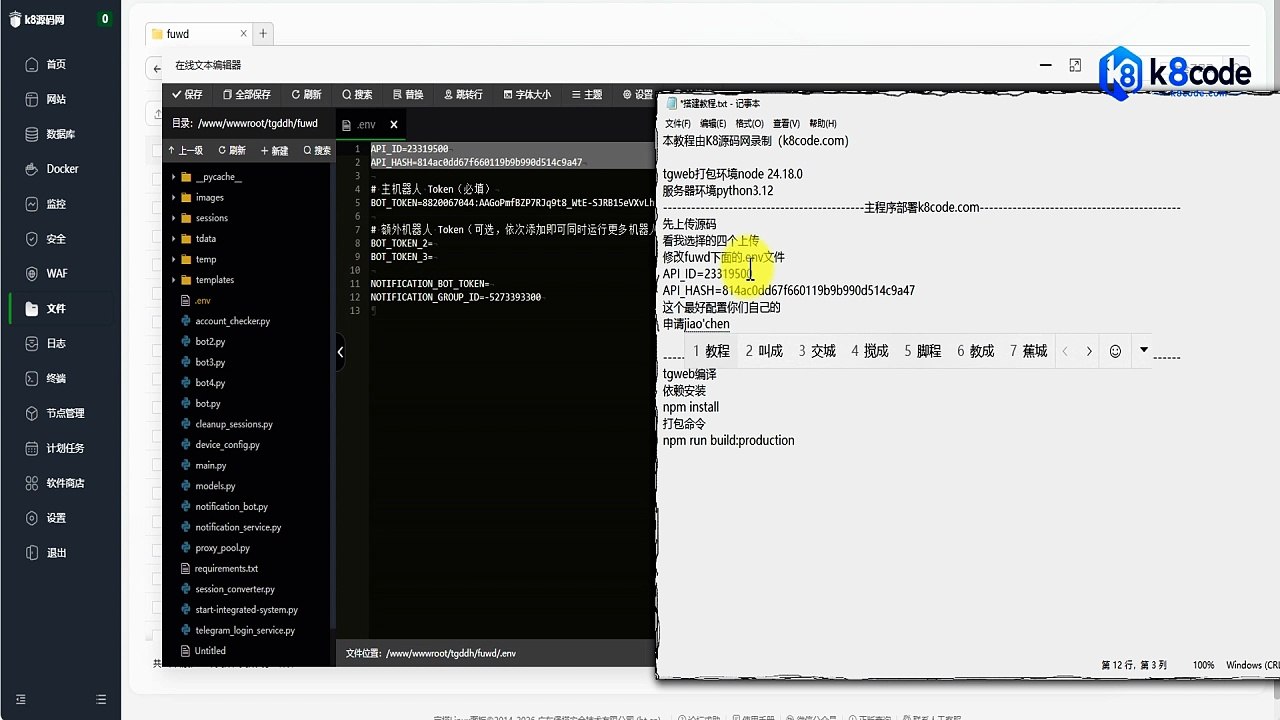This screenshot has height=720, width=1280.
Task: Click 新建 to create a new file
Action: click(x=274, y=151)
